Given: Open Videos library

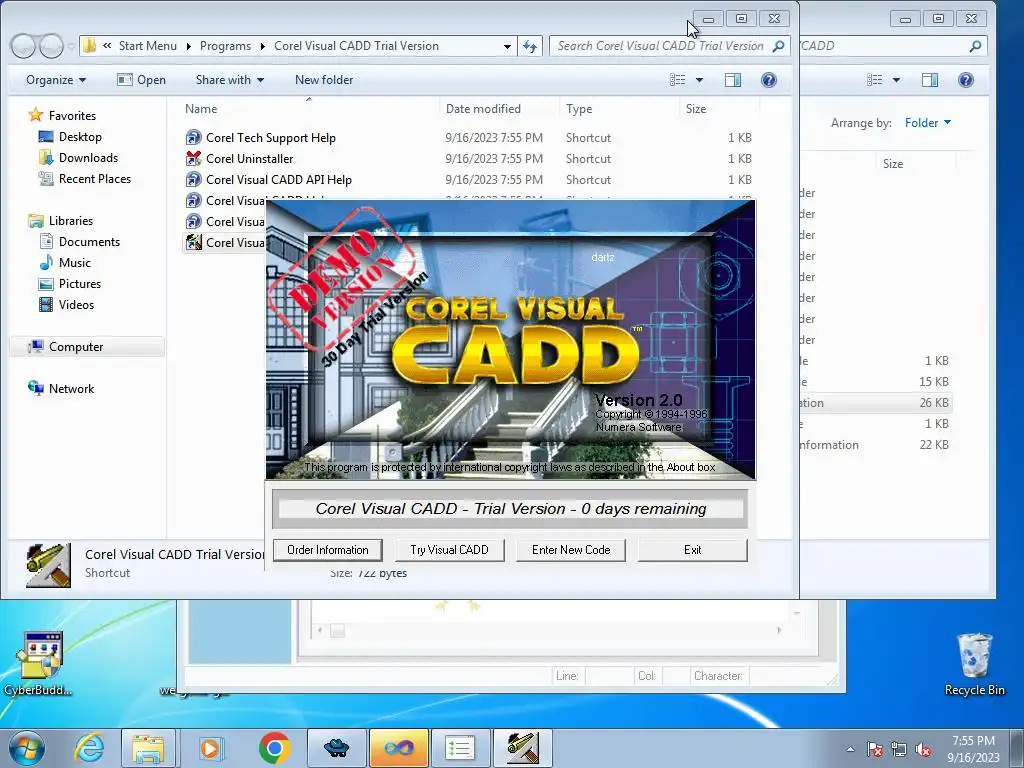Looking at the screenshot, I should point(76,304).
